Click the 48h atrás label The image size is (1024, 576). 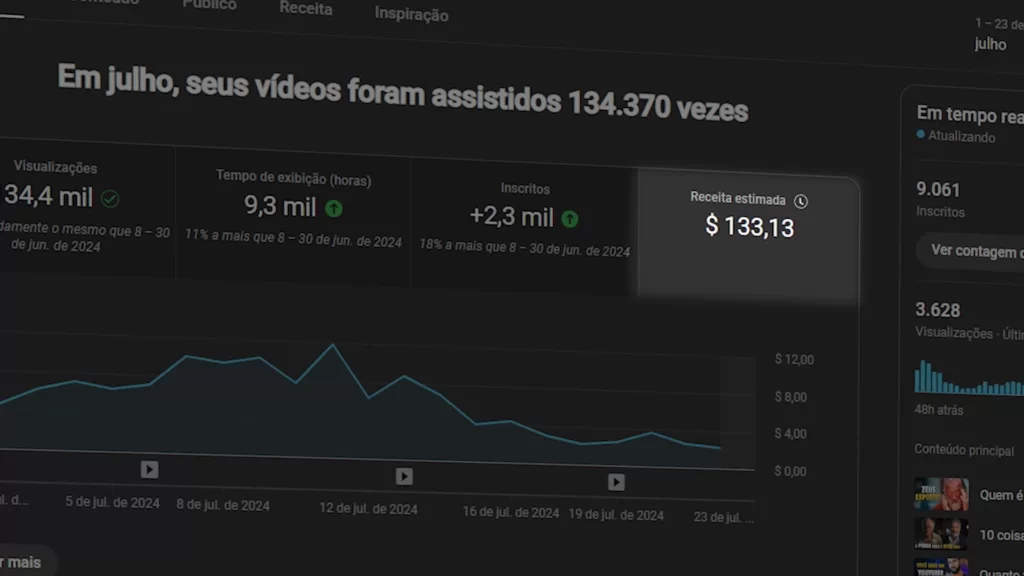[x=939, y=410]
